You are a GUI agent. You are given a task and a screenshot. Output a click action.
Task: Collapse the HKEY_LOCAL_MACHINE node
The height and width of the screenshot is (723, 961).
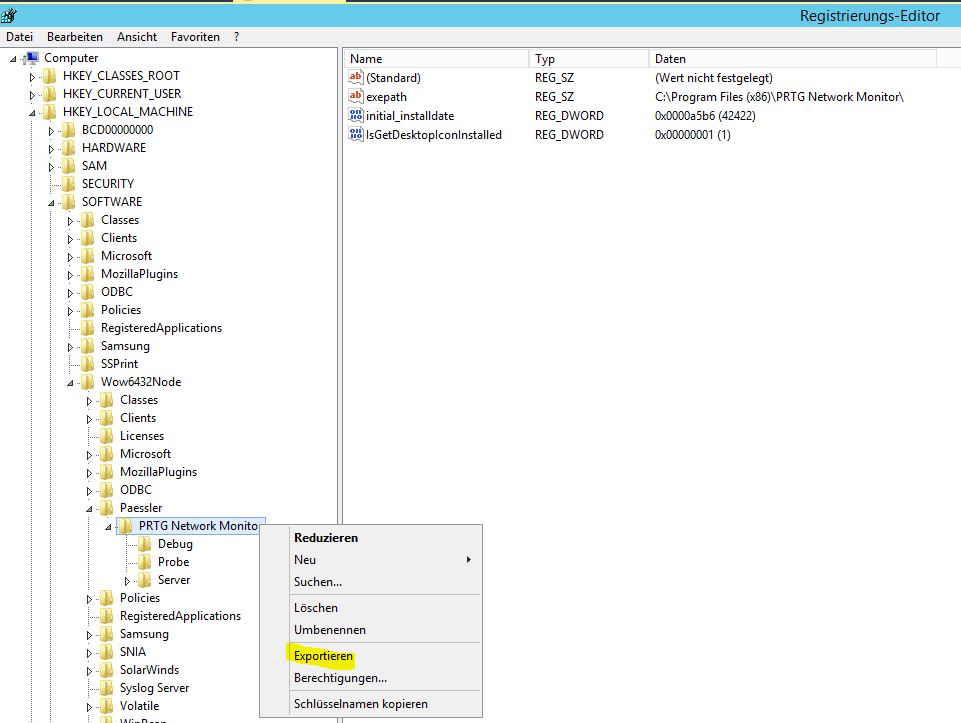32,113
